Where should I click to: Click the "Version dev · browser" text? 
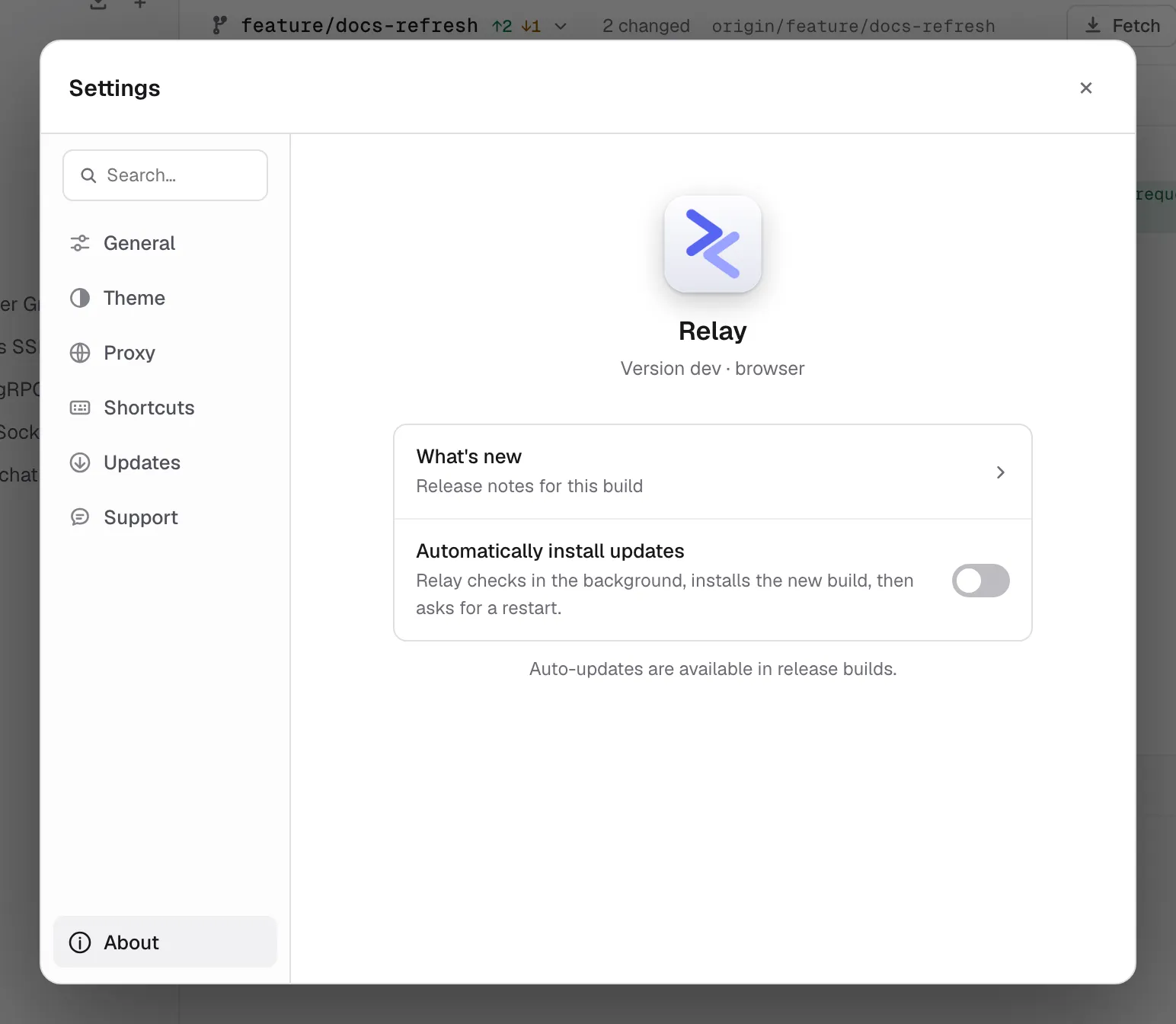[713, 369]
